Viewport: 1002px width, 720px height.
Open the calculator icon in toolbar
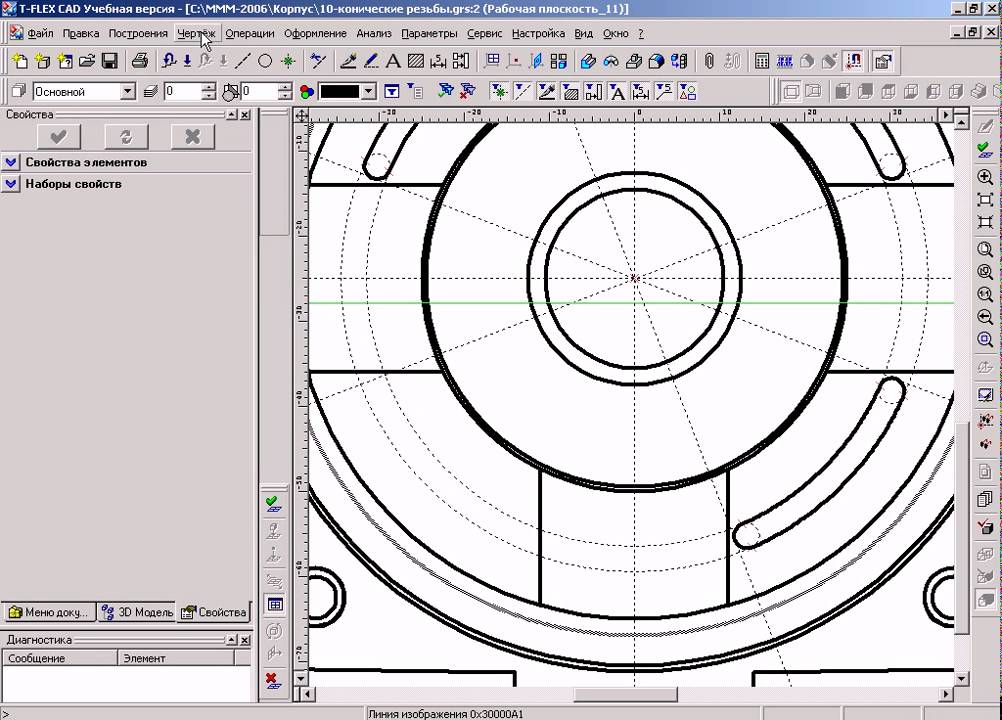762,61
